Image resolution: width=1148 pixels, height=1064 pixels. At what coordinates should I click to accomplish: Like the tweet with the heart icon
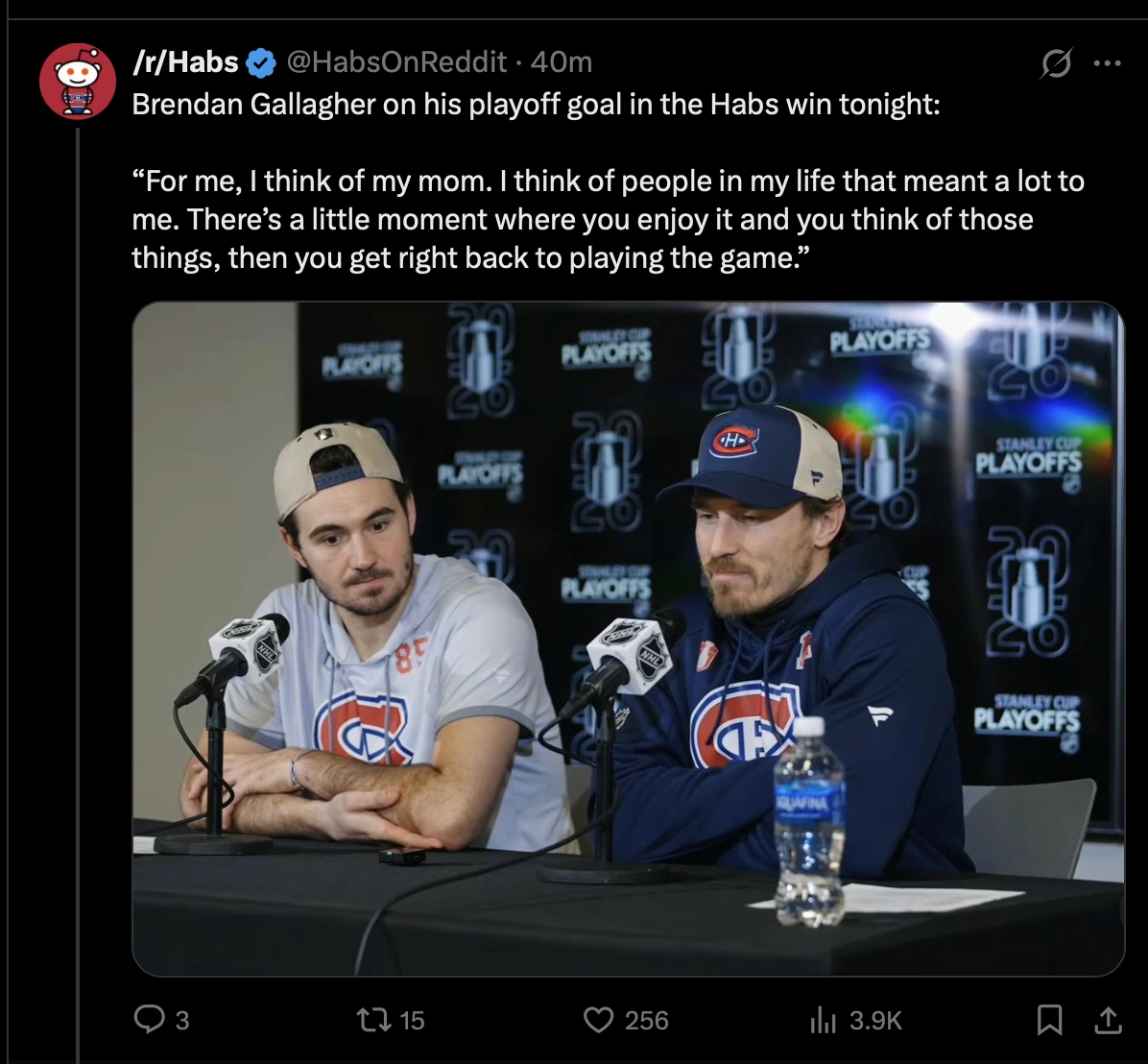click(598, 1019)
